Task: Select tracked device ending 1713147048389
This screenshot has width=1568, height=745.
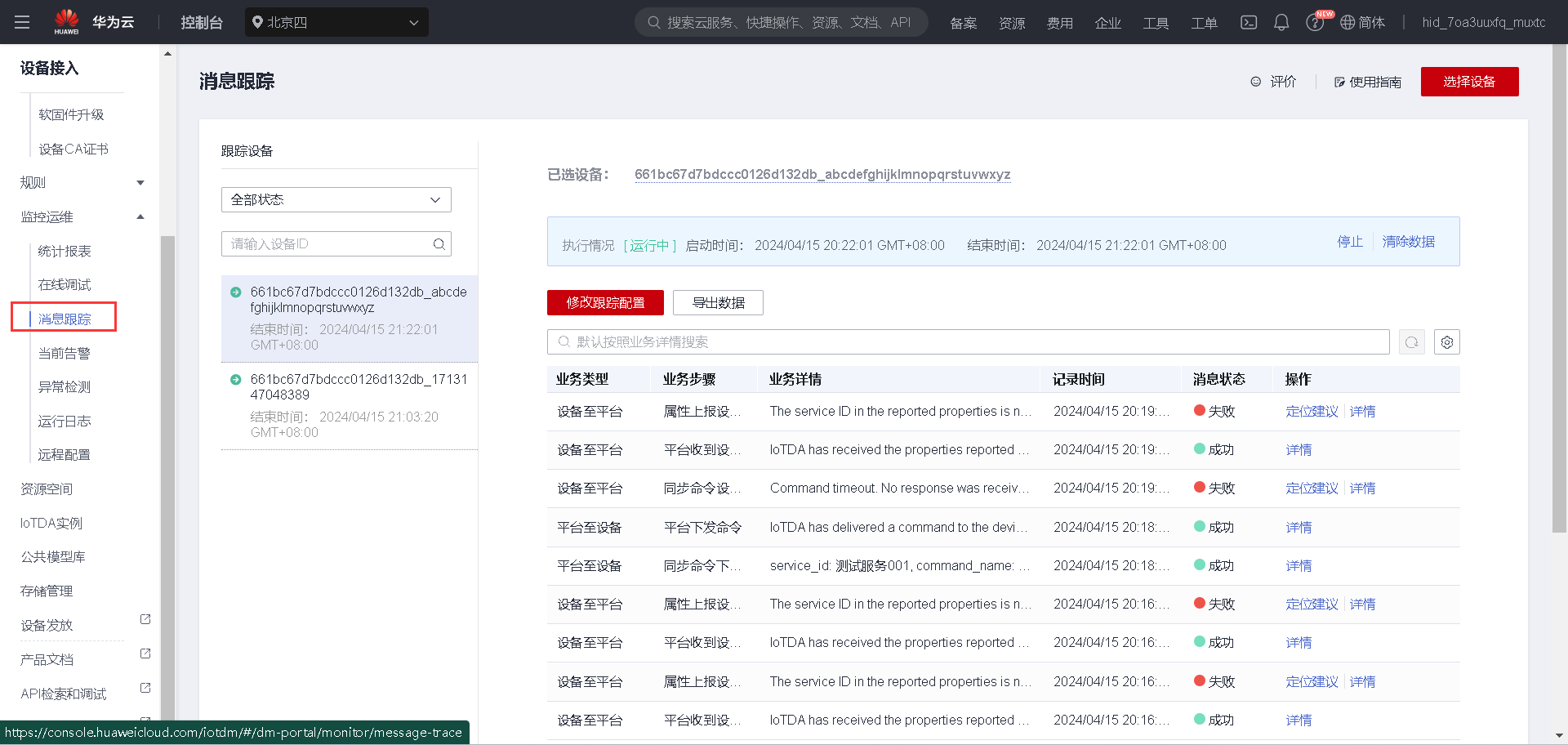Action: click(350, 406)
